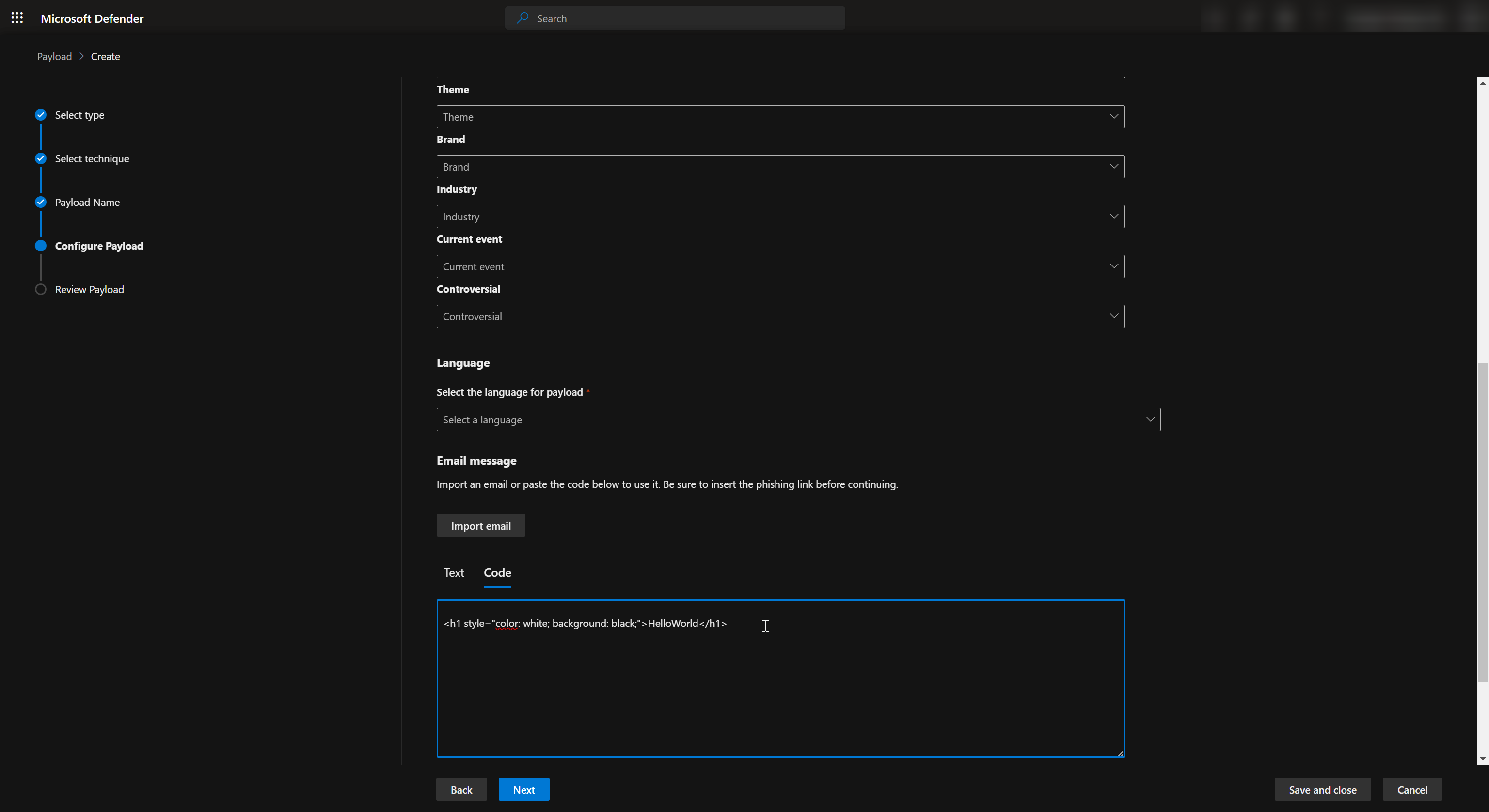Viewport: 1489px width, 812px height.
Task: Expand the Industry dropdown
Action: click(x=780, y=217)
